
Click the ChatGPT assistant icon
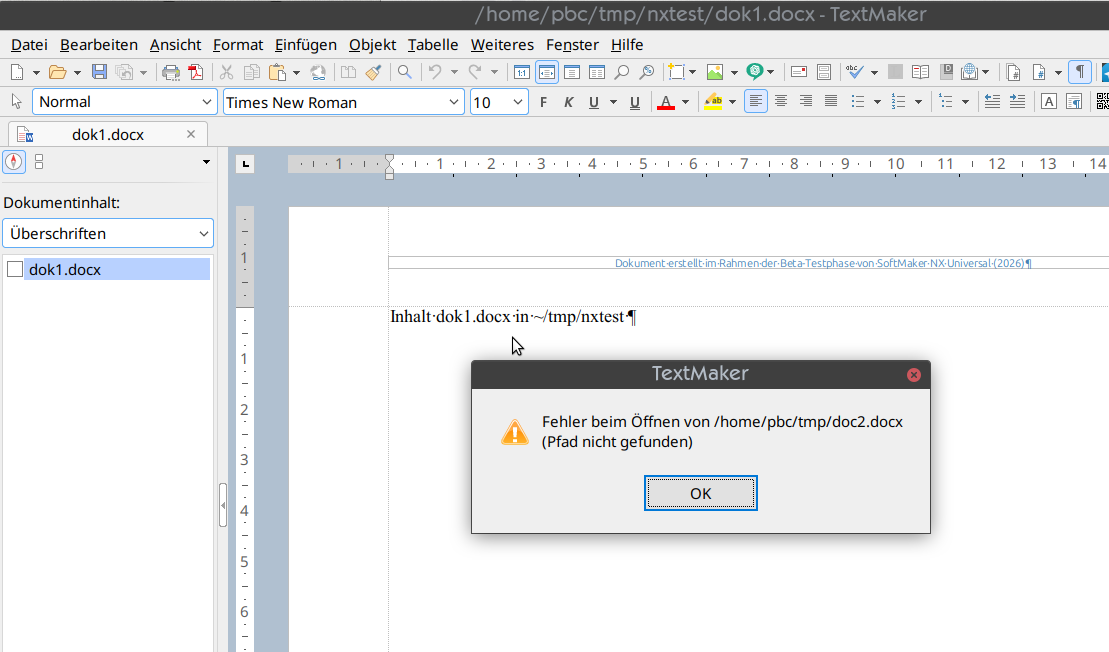[x=755, y=72]
